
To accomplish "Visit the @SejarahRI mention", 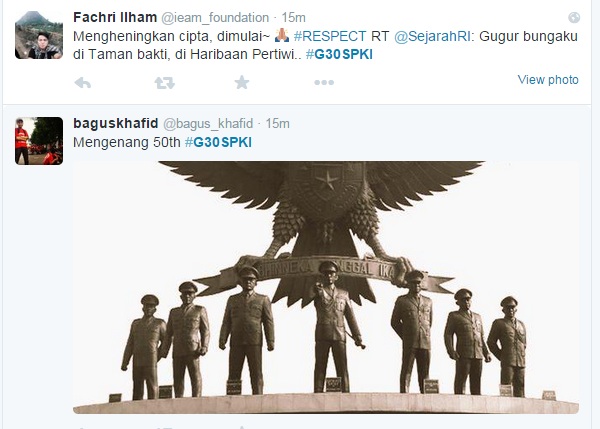I will coord(432,36).
